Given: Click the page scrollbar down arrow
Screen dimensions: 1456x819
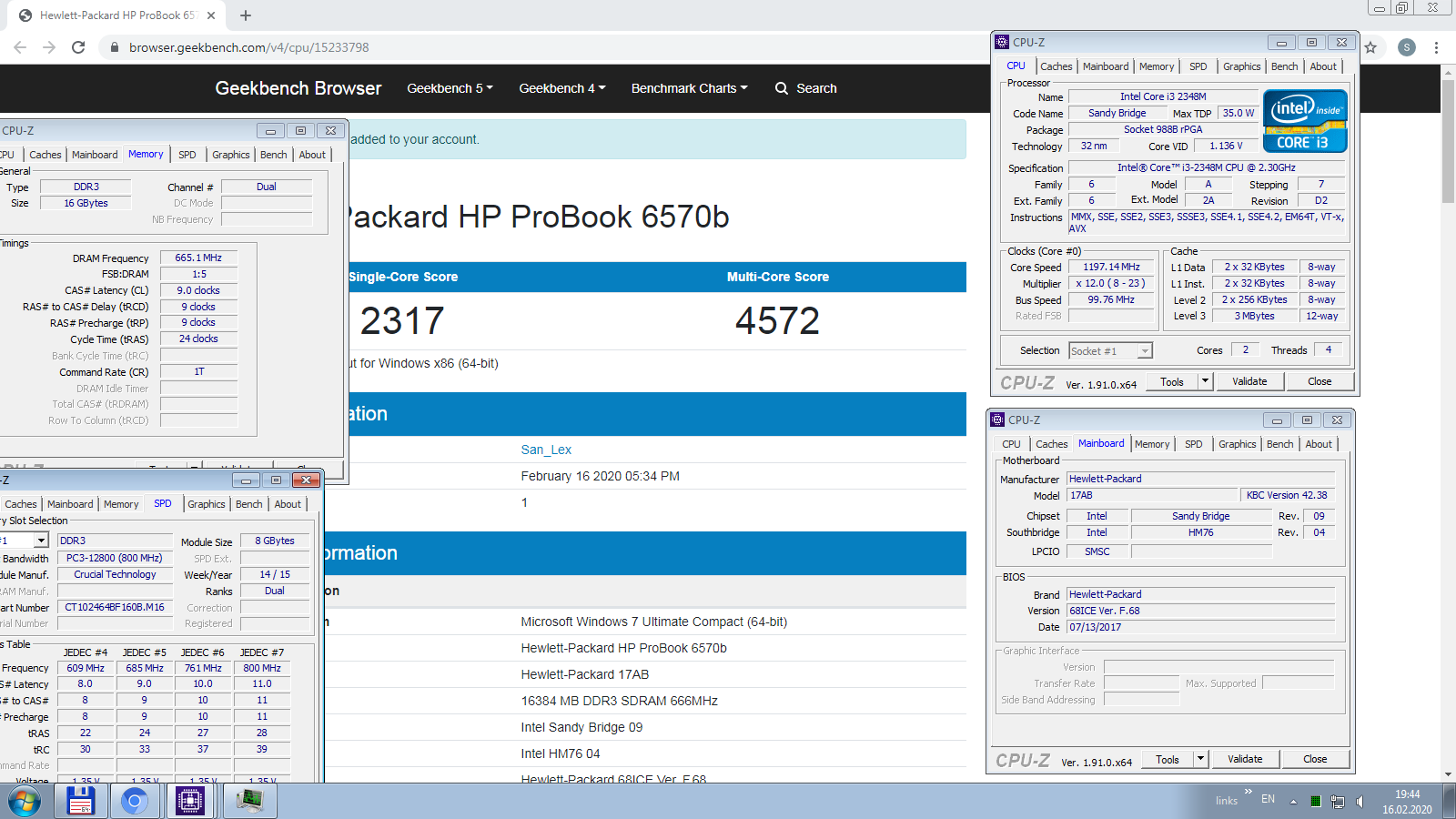Looking at the screenshot, I should pos(1448,775).
